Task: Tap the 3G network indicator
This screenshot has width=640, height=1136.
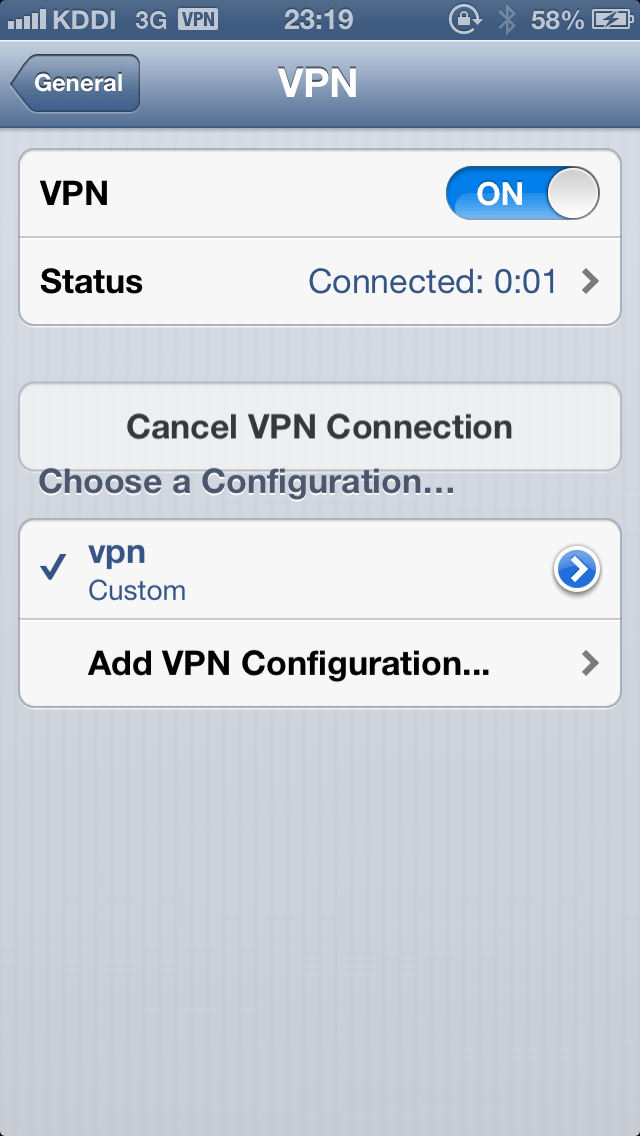Action: (x=151, y=20)
